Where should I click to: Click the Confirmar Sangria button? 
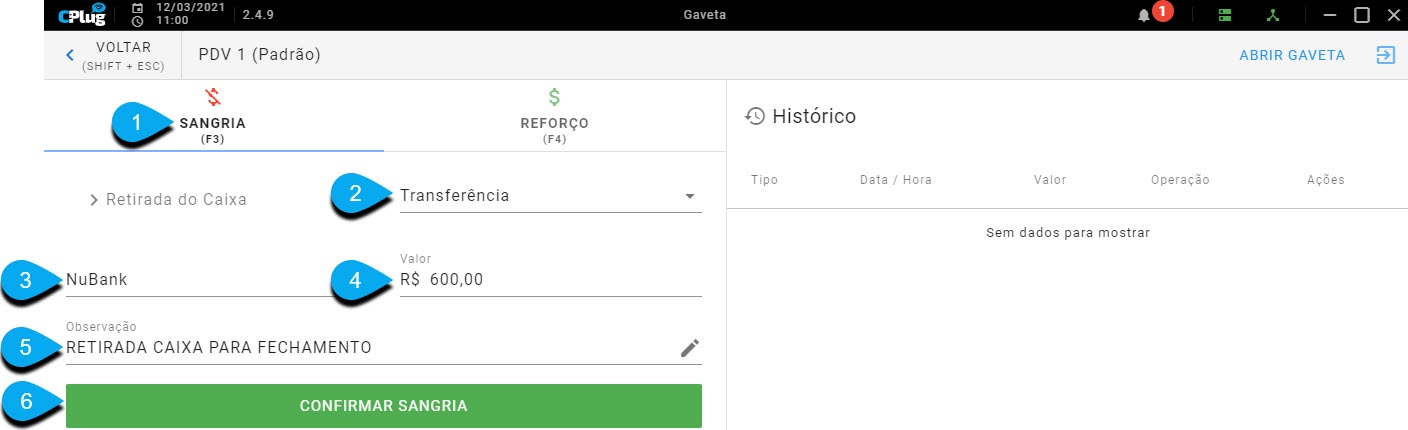384,406
